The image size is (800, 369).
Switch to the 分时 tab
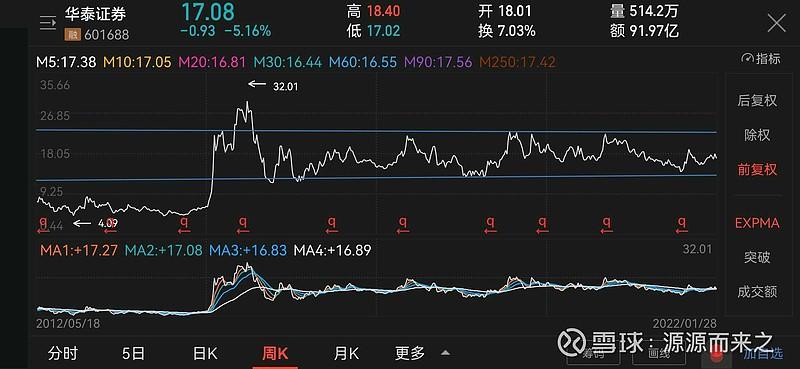[63, 353]
